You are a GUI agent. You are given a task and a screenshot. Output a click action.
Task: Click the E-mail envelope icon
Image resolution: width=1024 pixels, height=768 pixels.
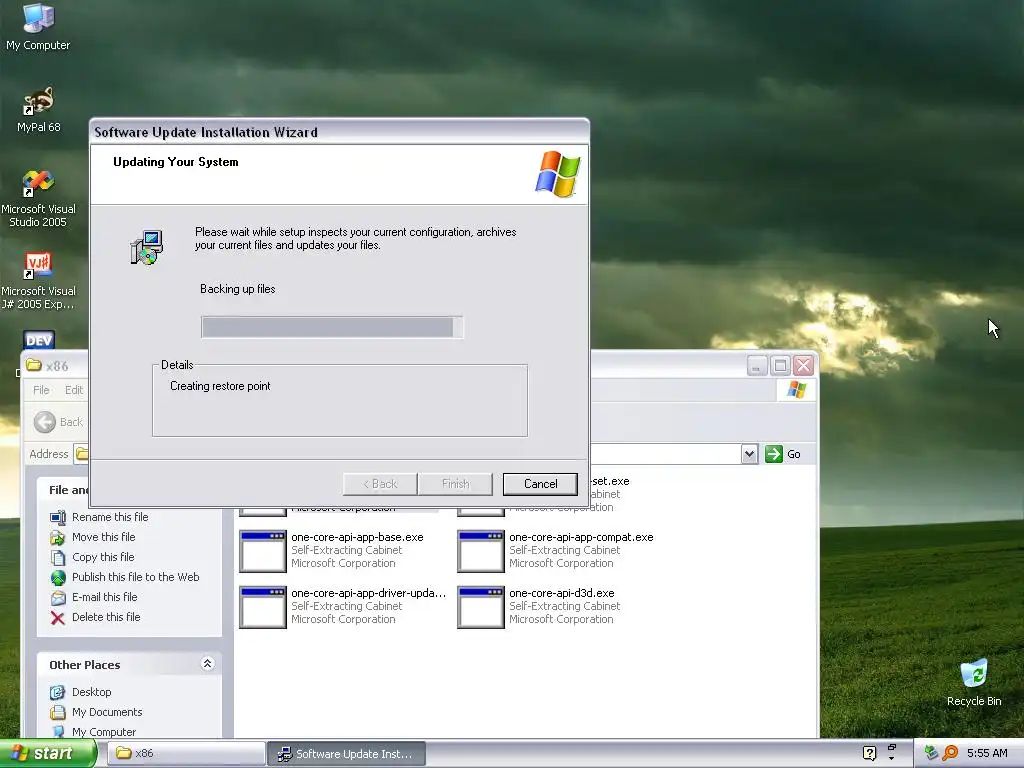pos(58,598)
